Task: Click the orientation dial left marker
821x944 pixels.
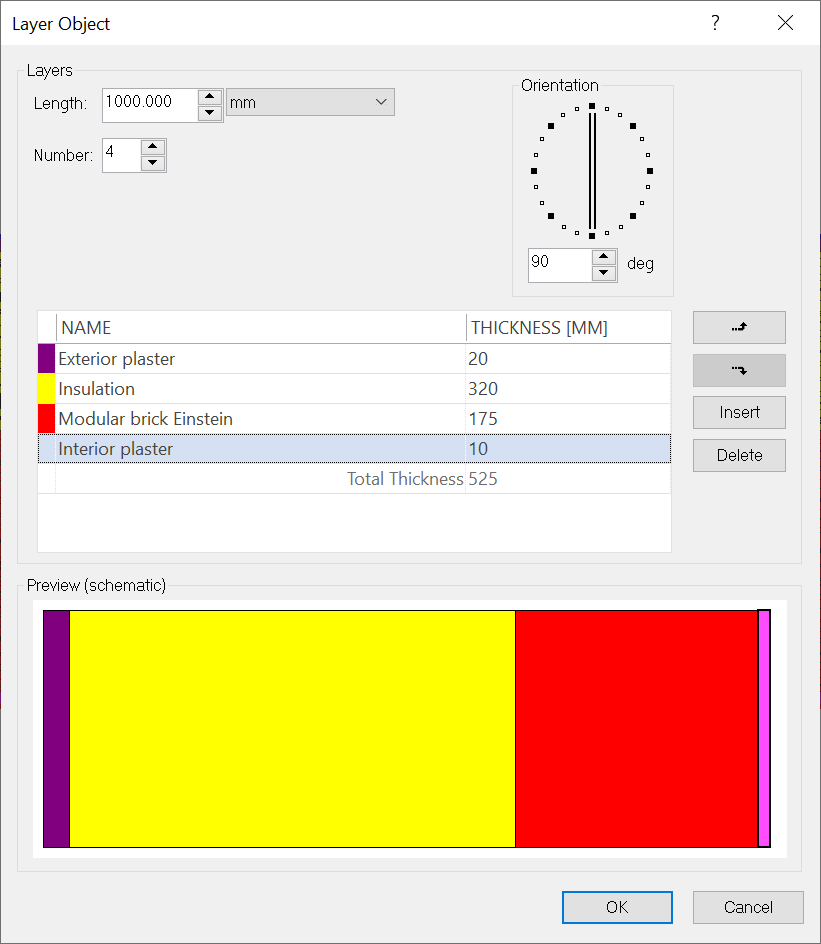Action: 534,171
